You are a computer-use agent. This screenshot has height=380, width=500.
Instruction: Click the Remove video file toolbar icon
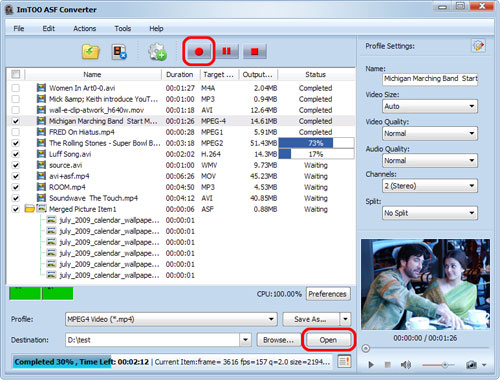pyautogui.click(x=119, y=52)
